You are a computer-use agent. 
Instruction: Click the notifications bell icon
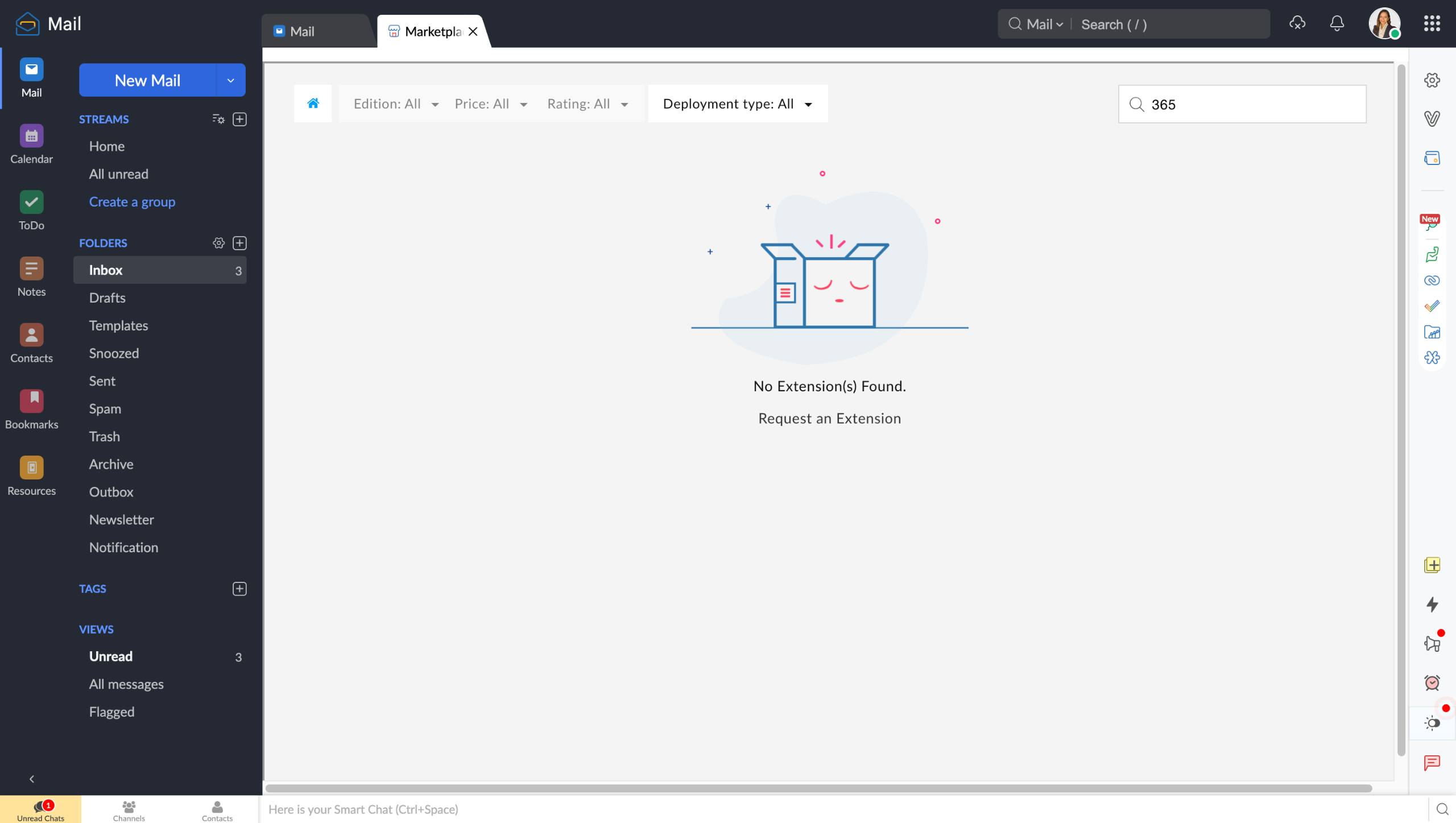coord(1337,24)
